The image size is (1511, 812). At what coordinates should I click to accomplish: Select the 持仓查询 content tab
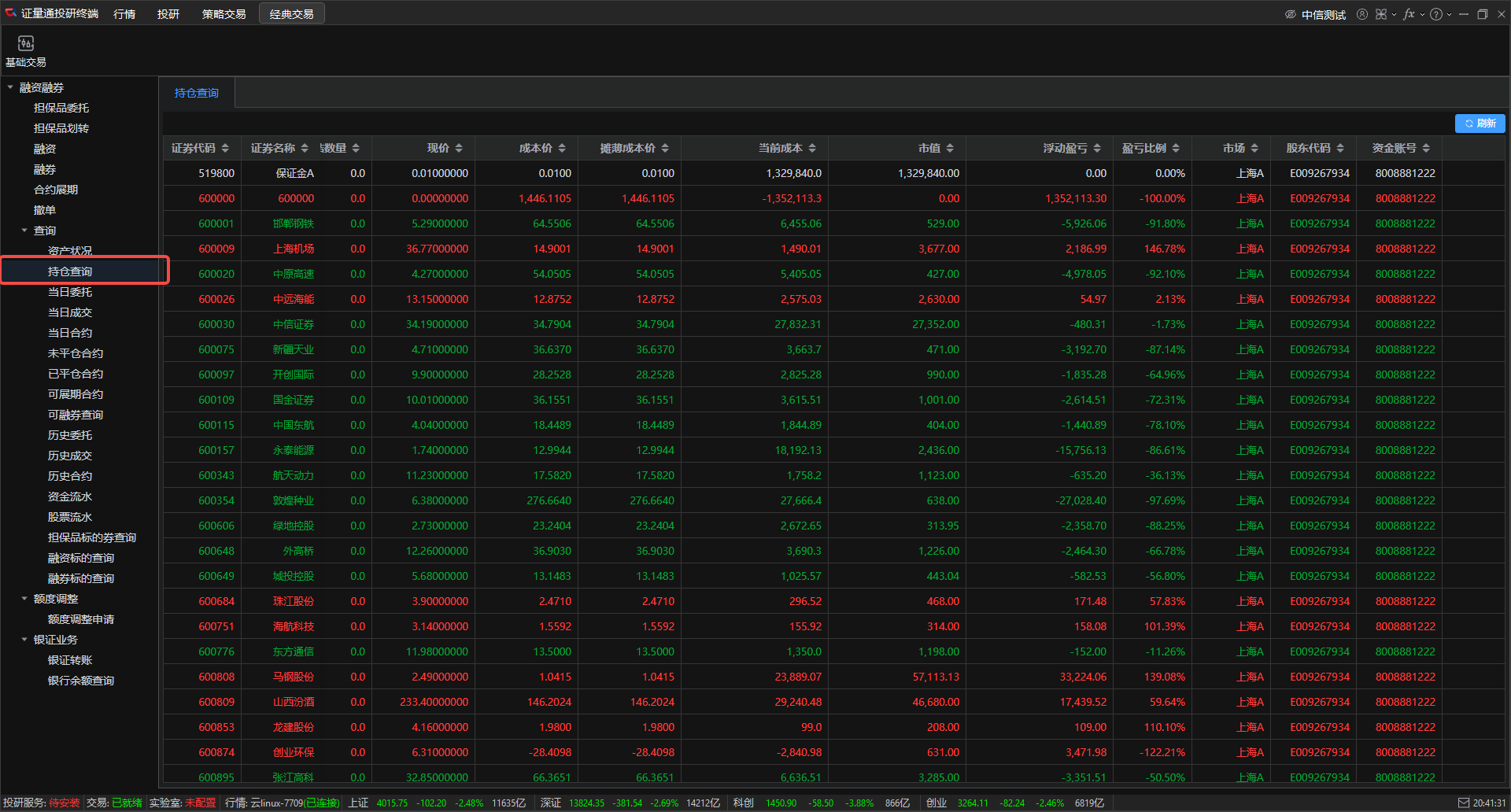click(x=197, y=93)
